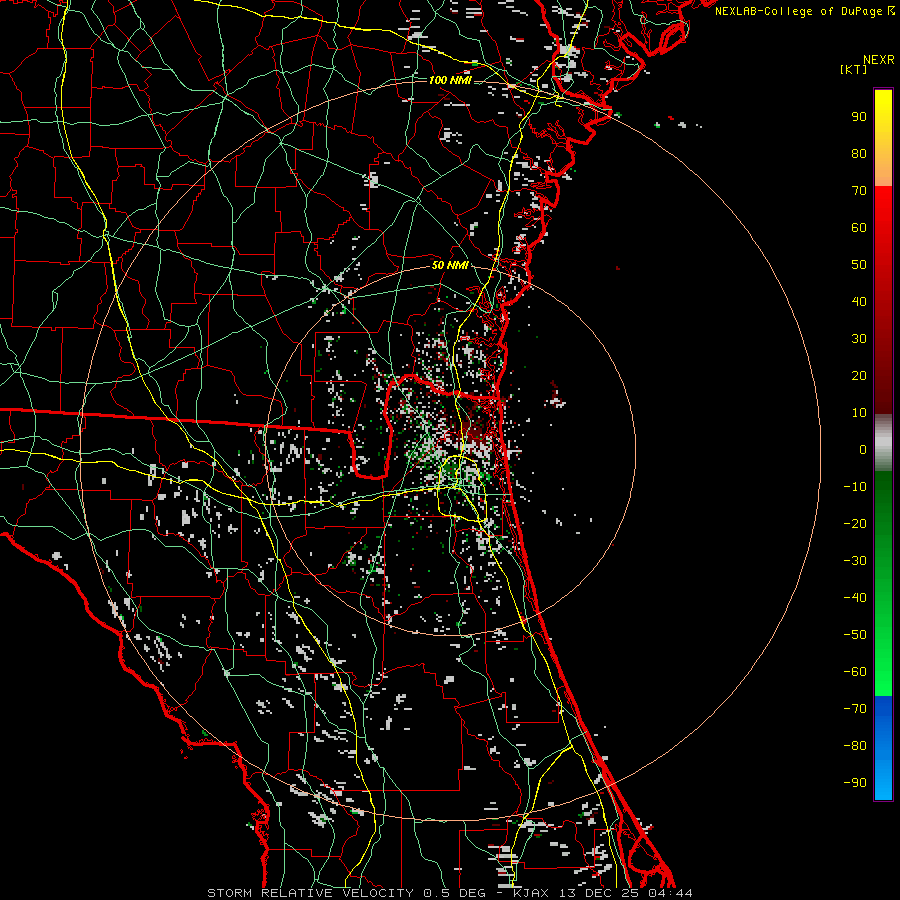Click the NEXR label above the color scale
Viewport: 900px width, 900px height.
[x=878, y=60]
